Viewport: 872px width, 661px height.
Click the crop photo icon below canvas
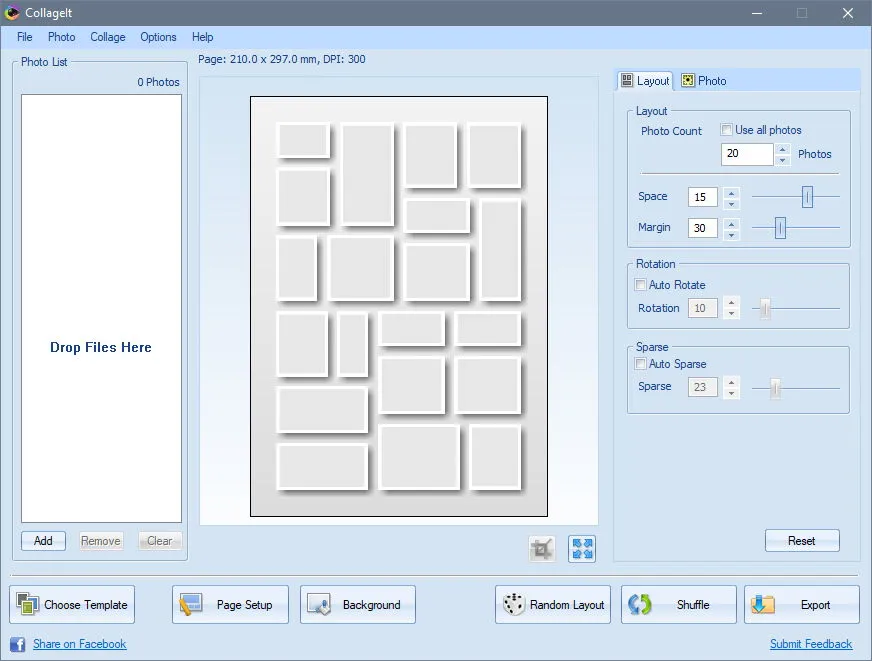542,549
